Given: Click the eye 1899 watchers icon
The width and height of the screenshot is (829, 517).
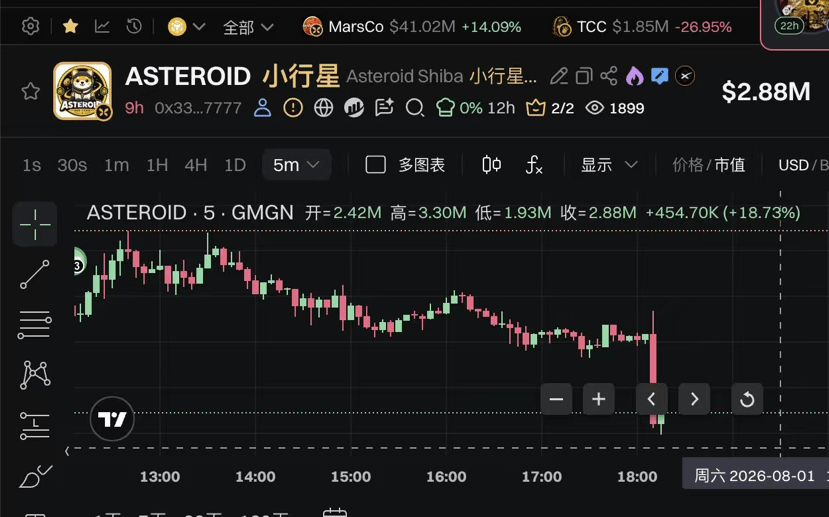Looking at the screenshot, I should [x=615, y=108].
